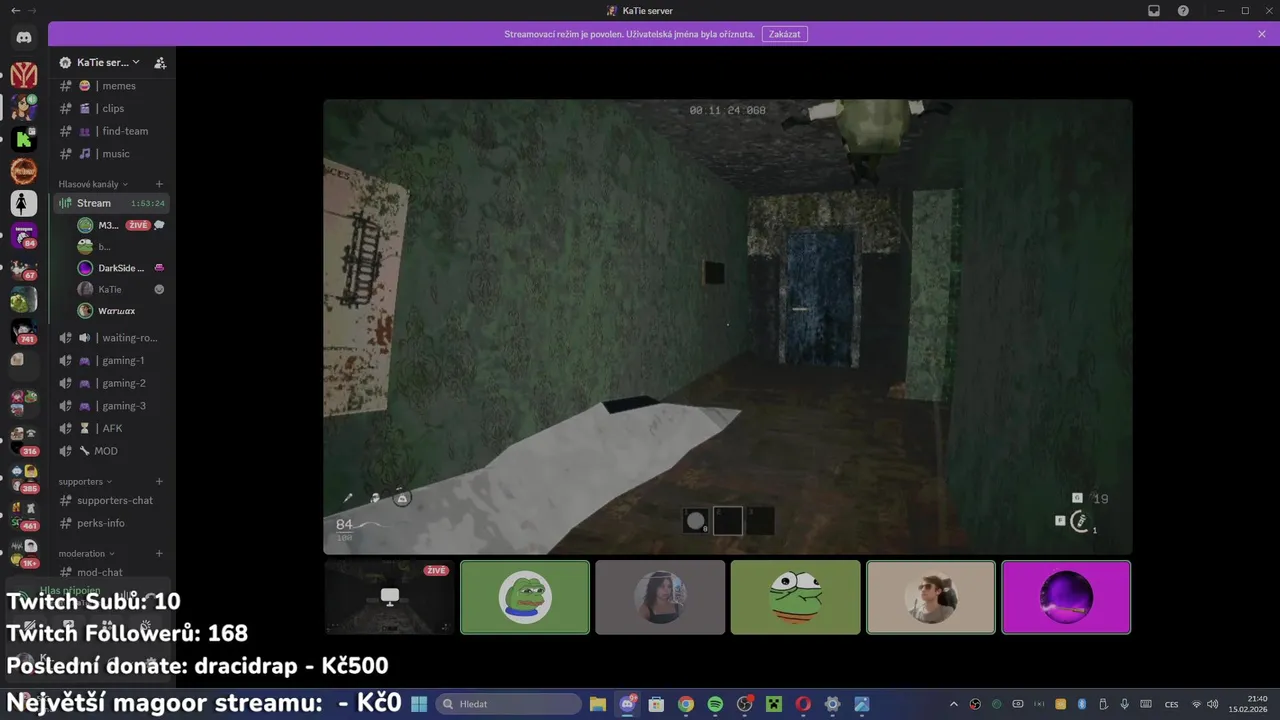Viewport: 1280px width, 720px height.
Task: Add a channel to supporters category
Action: click(159, 481)
